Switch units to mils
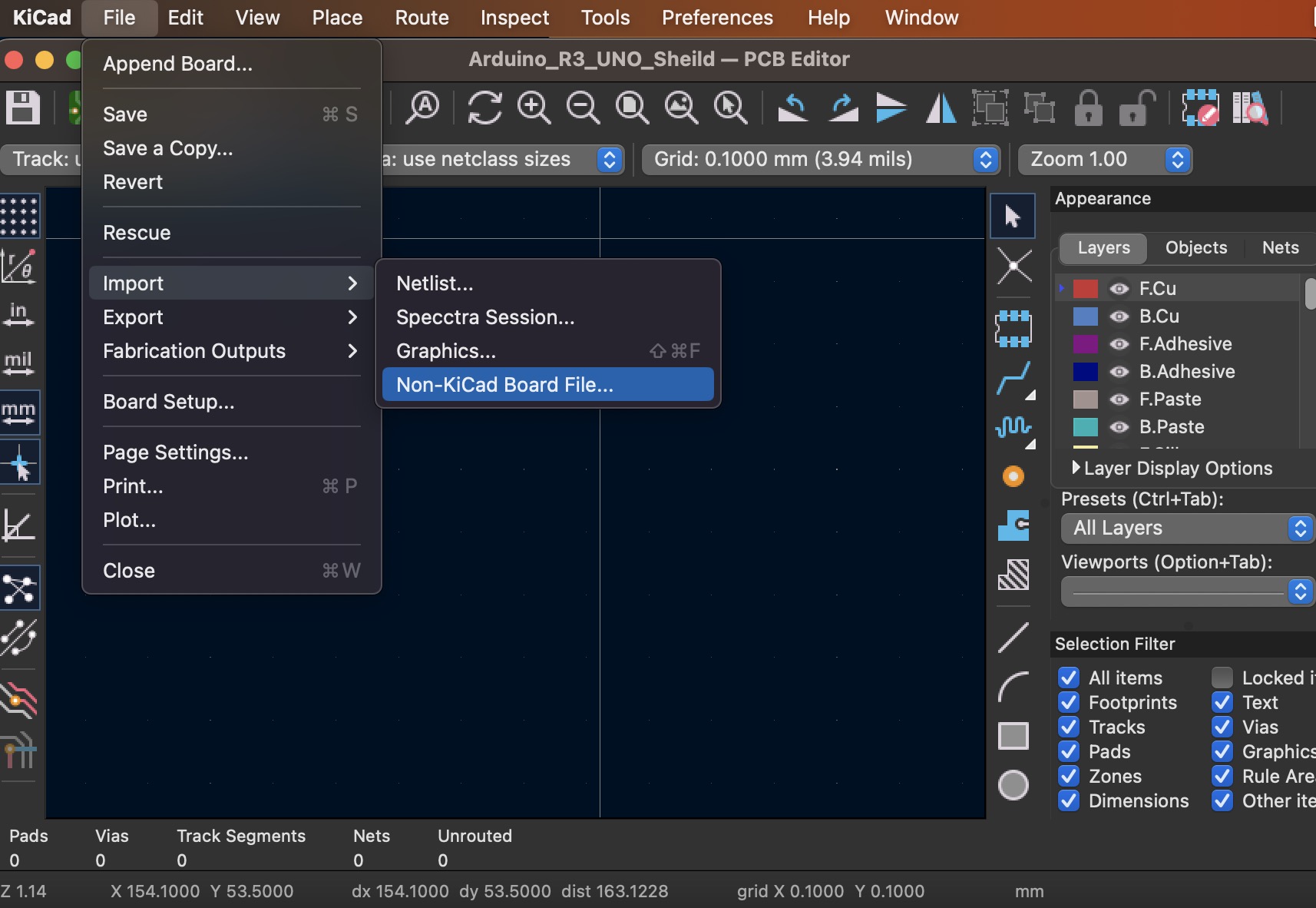The width and height of the screenshot is (1316, 908). pos(19,363)
